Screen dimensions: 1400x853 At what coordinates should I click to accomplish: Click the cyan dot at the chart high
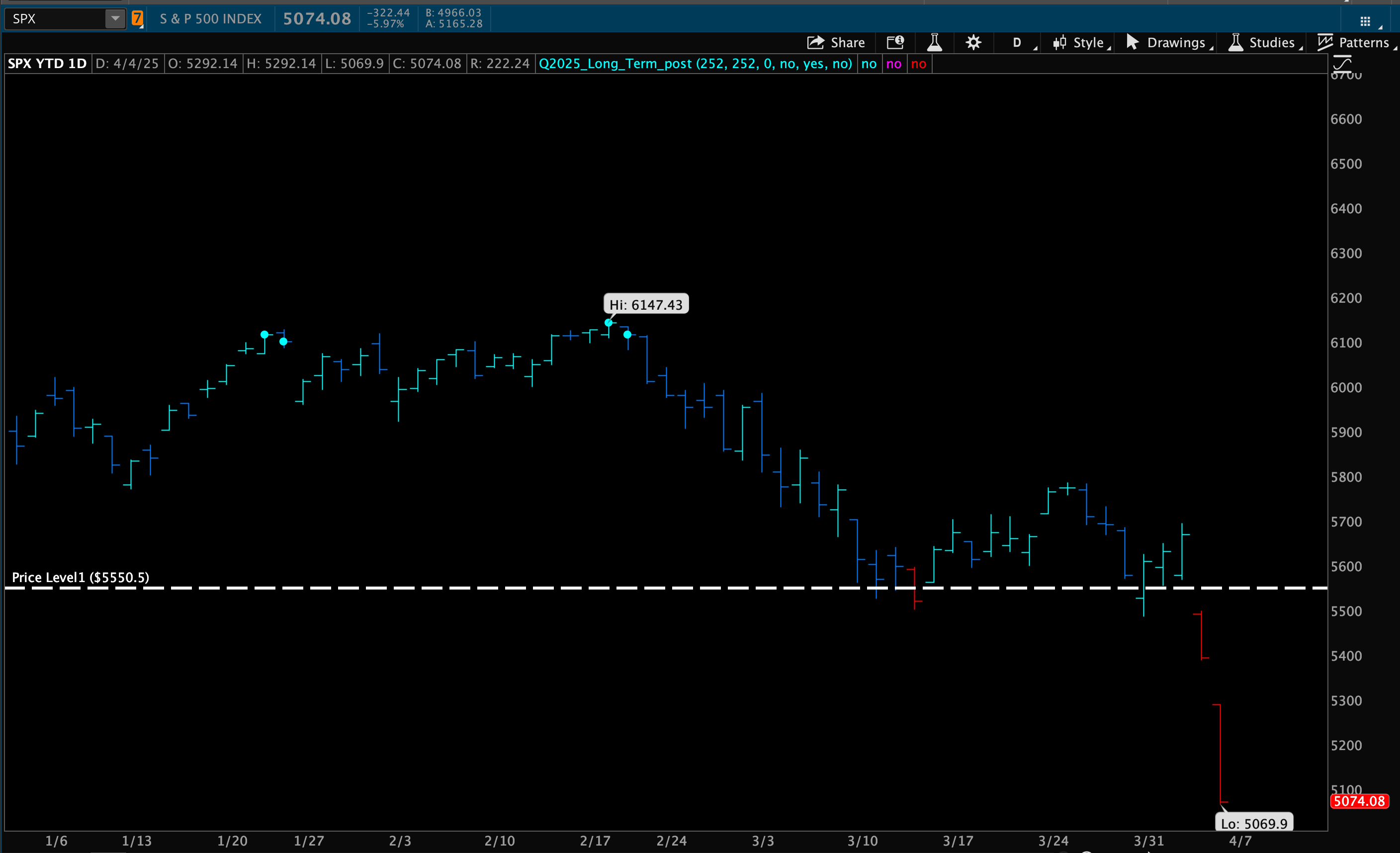(609, 323)
